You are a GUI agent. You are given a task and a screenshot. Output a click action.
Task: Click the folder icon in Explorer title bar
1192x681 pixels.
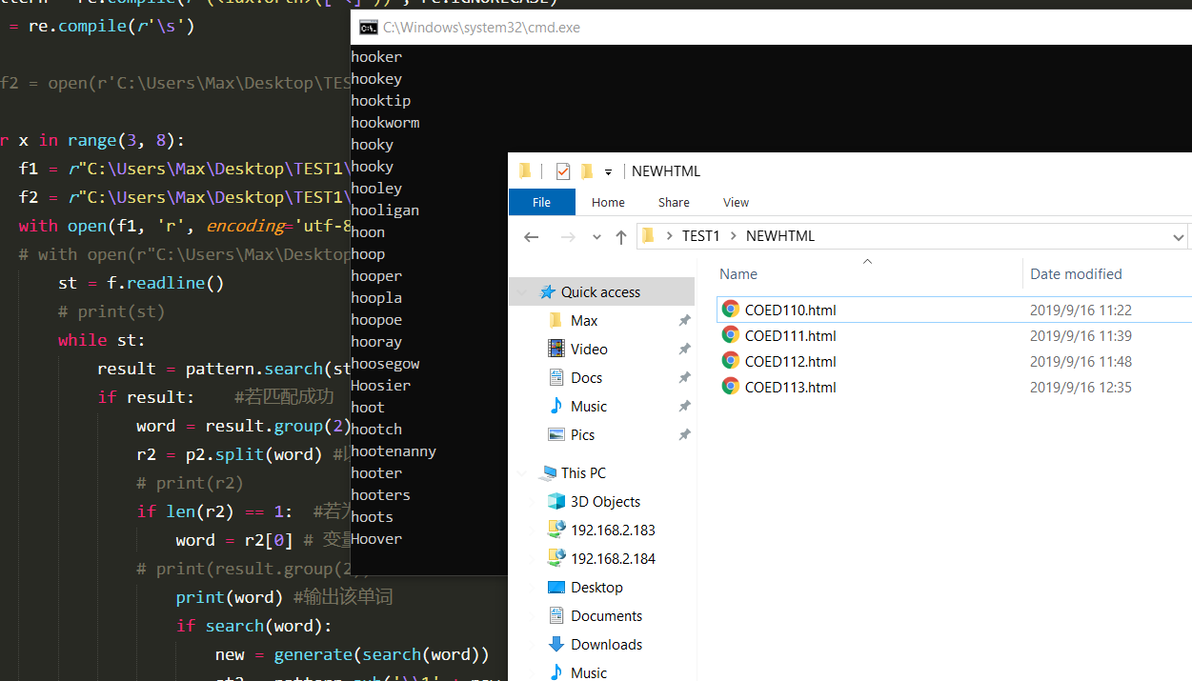click(525, 171)
